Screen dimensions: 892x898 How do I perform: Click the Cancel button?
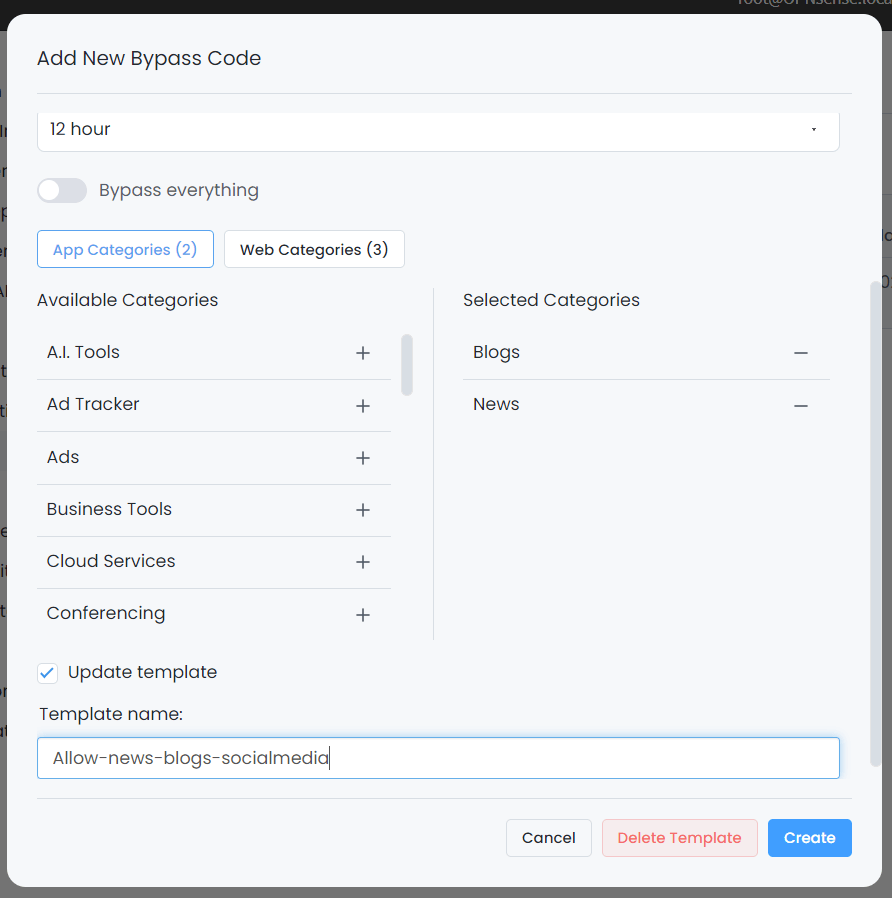(548, 838)
